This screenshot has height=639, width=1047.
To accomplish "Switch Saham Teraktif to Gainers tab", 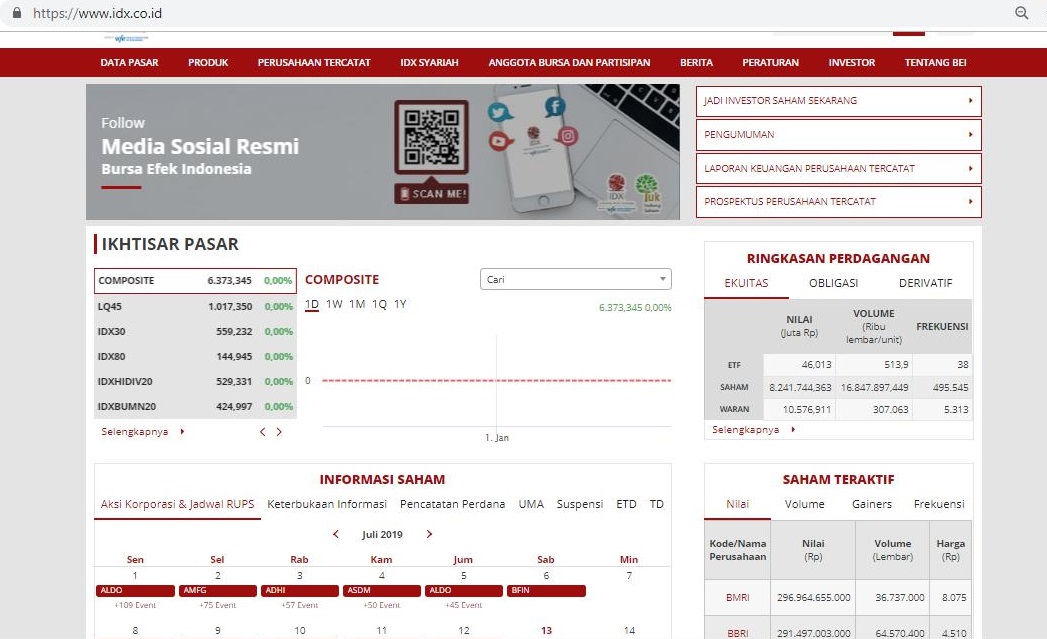I will tap(872, 504).
